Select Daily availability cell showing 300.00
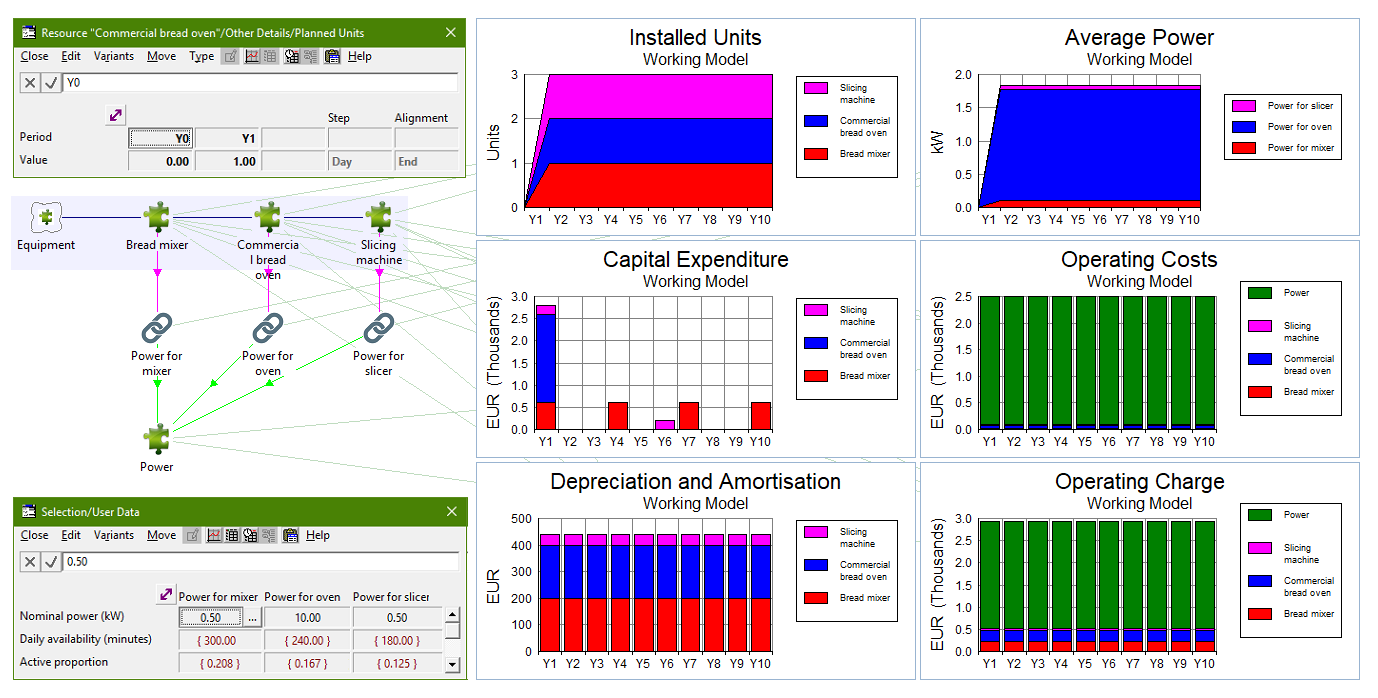Screen dimensions: 1378x698 coord(220,640)
